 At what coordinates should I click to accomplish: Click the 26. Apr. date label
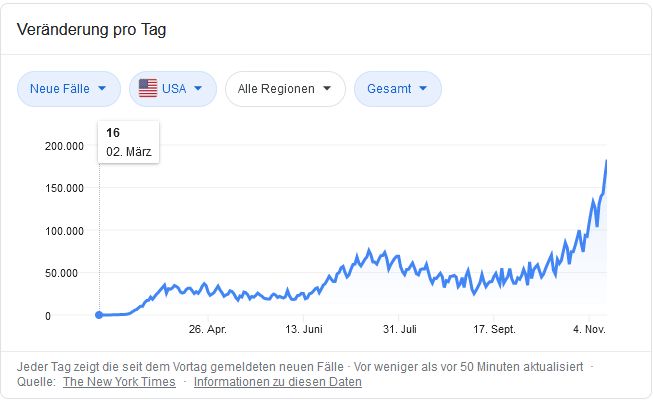(x=208, y=329)
